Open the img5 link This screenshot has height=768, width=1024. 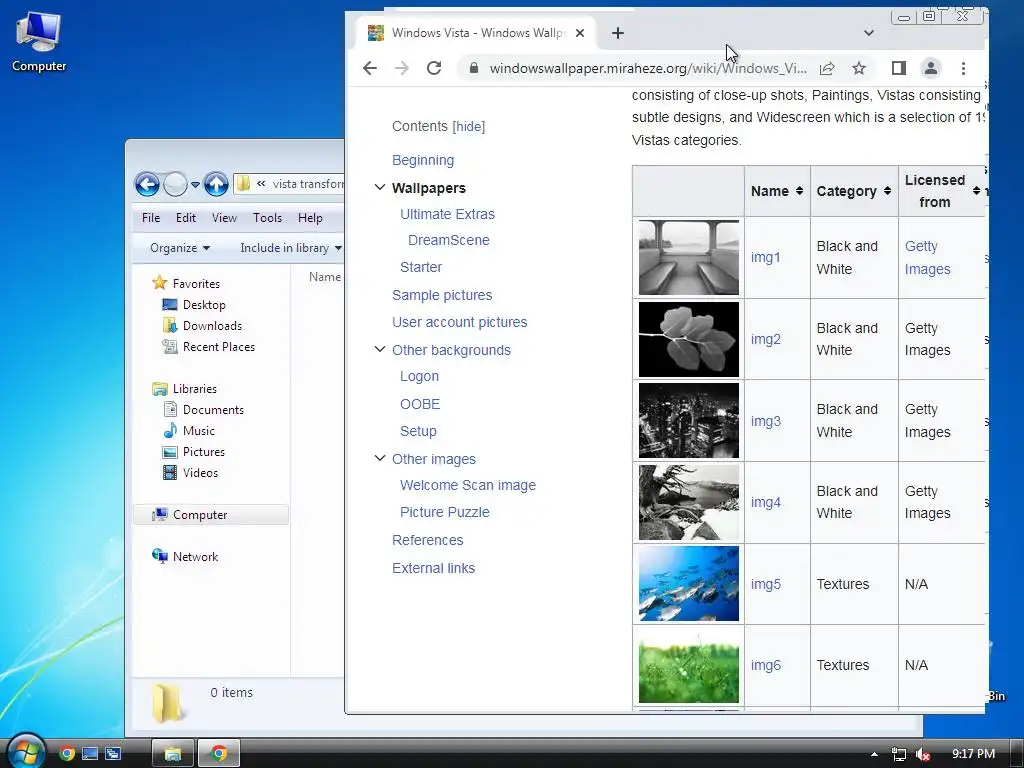coord(765,584)
